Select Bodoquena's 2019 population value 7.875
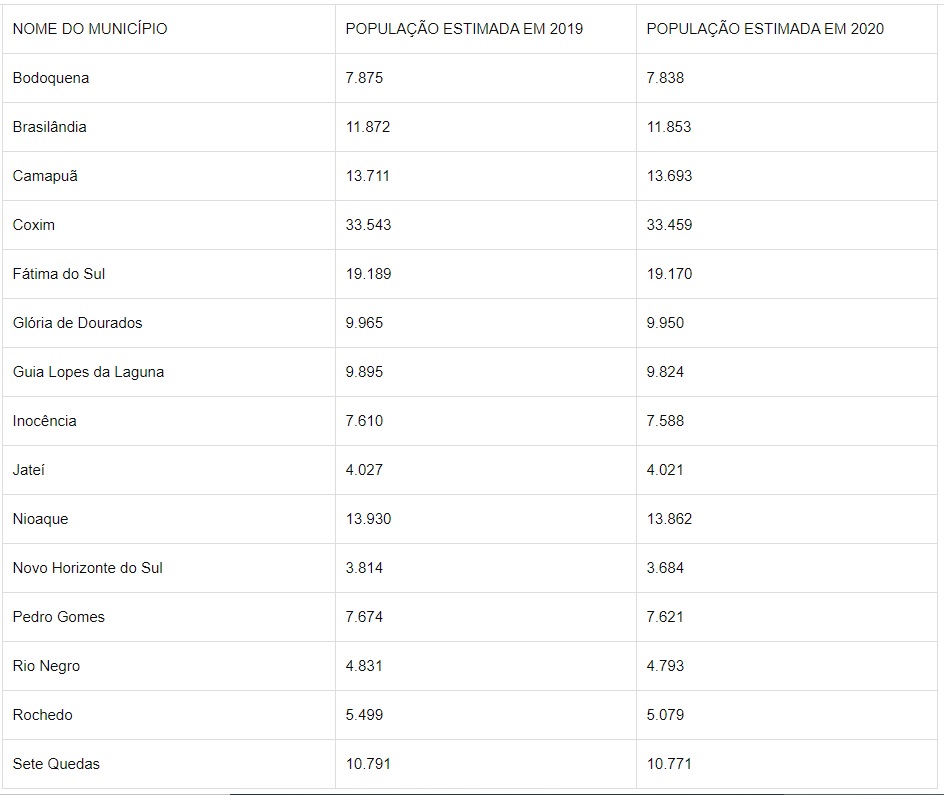Image resolution: width=944 pixels, height=795 pixels. (364, 78)
